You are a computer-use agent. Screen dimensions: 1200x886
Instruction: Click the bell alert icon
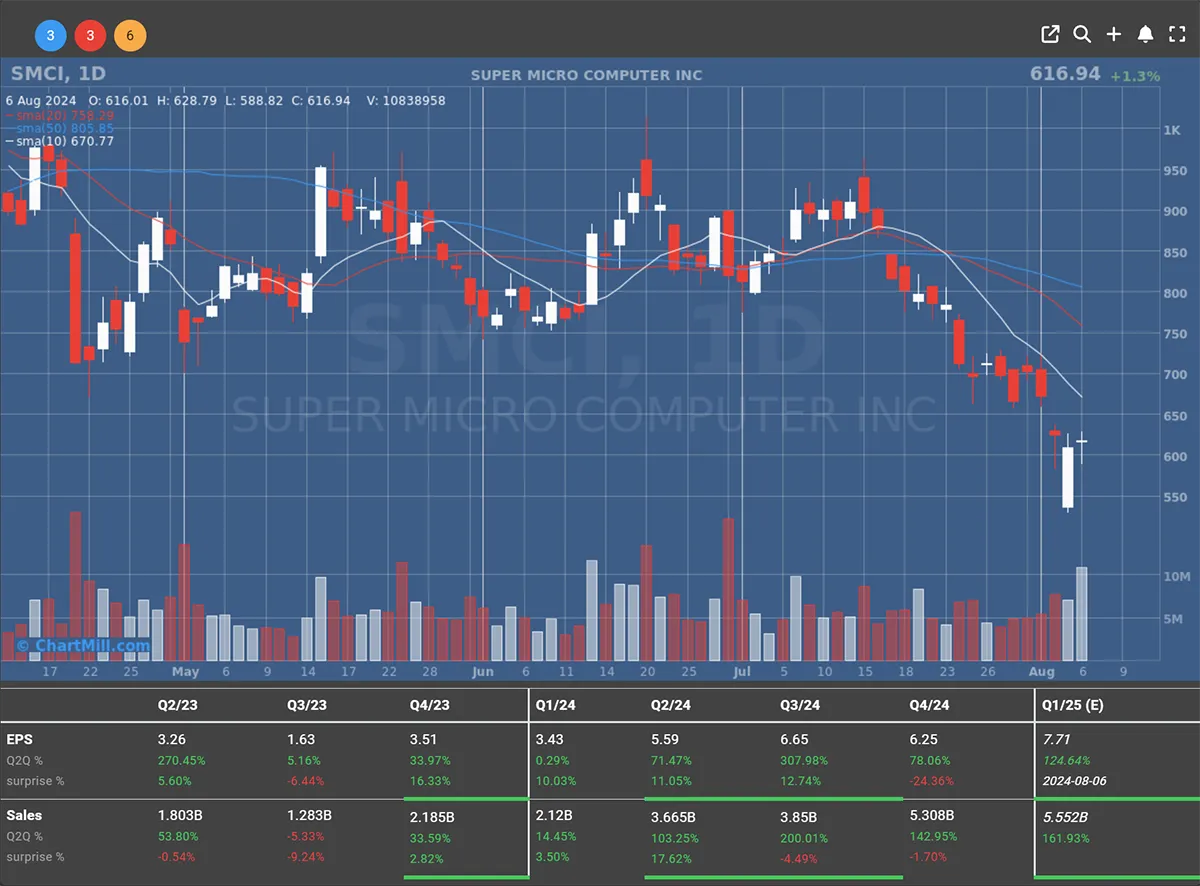tap(1146, 35)
